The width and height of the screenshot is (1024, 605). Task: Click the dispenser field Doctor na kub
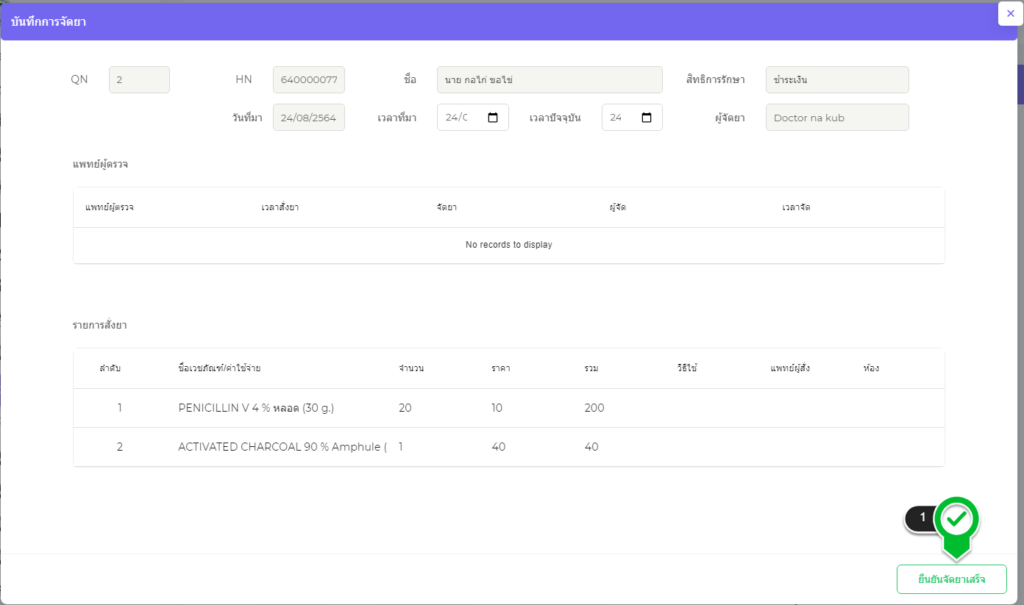(836, 118)
